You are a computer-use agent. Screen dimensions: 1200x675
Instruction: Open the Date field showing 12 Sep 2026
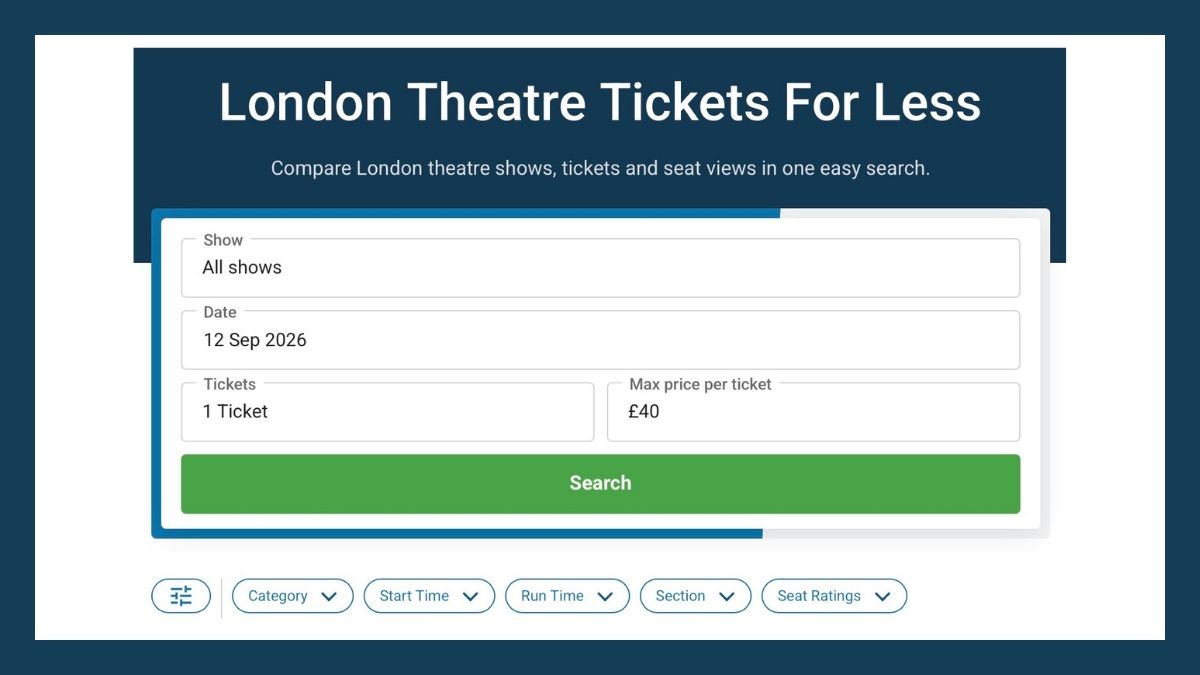coord(600,340)
